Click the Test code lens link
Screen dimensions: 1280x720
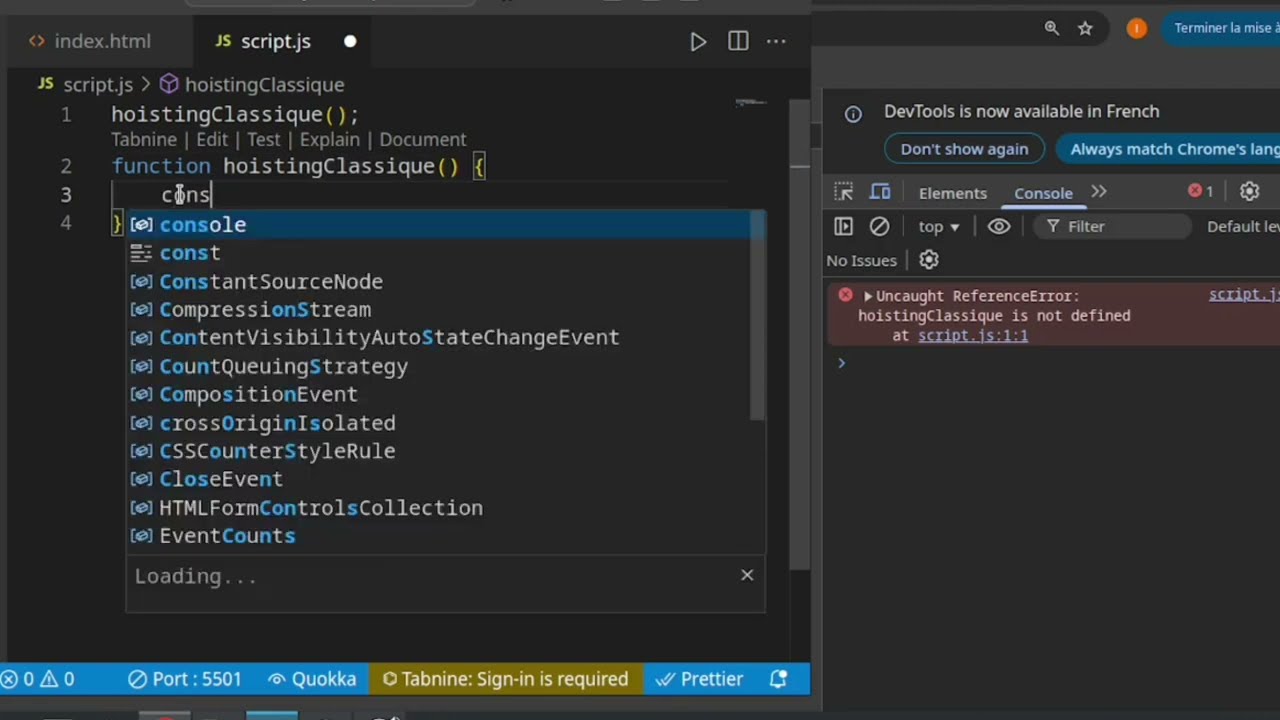pos(264,140)
